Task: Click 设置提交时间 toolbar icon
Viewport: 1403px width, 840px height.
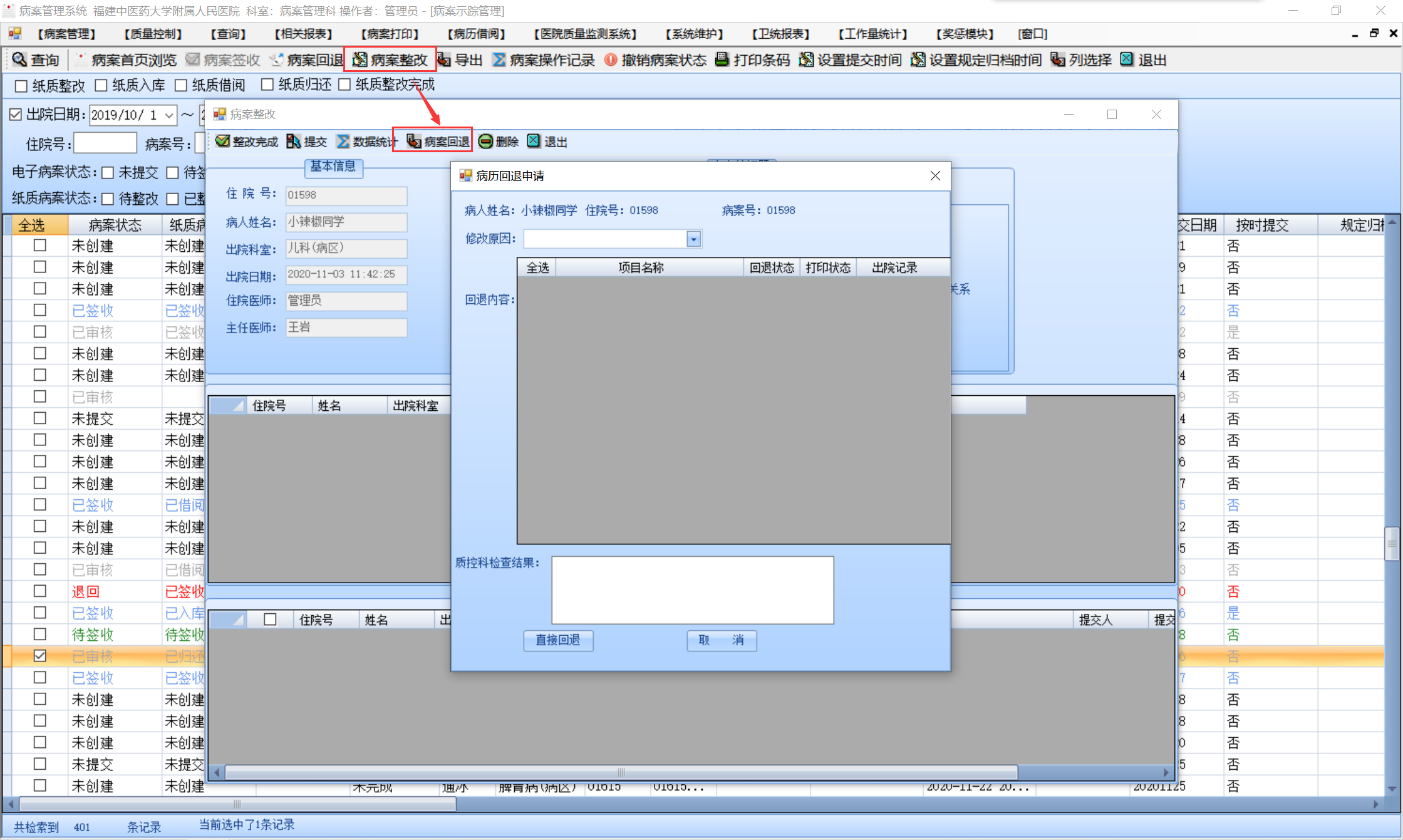Action: (x=806, y=60)
